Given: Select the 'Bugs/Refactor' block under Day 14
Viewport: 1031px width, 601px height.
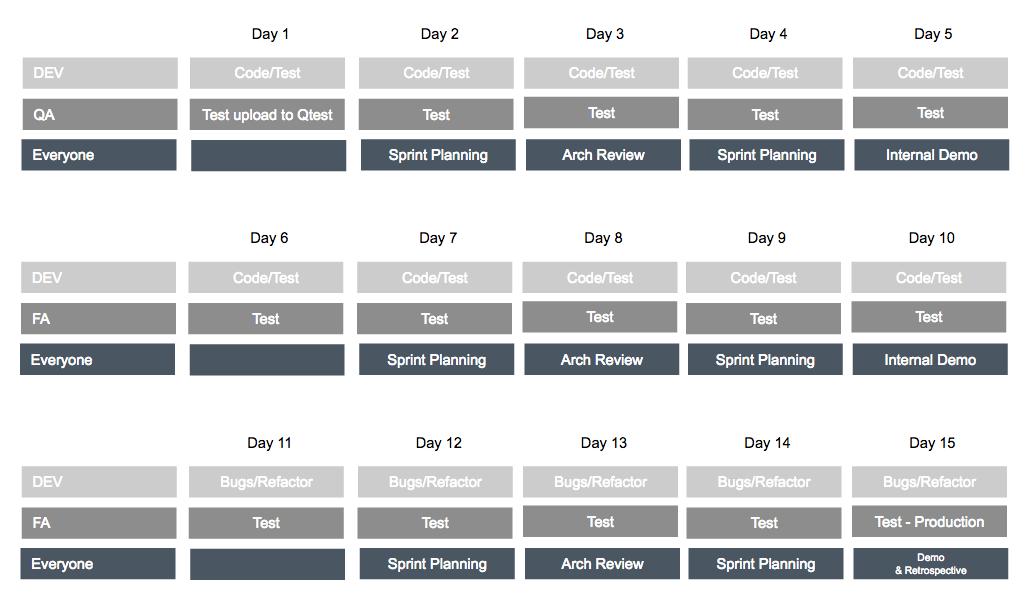Looking at the screenshot, I should (764, 482).
